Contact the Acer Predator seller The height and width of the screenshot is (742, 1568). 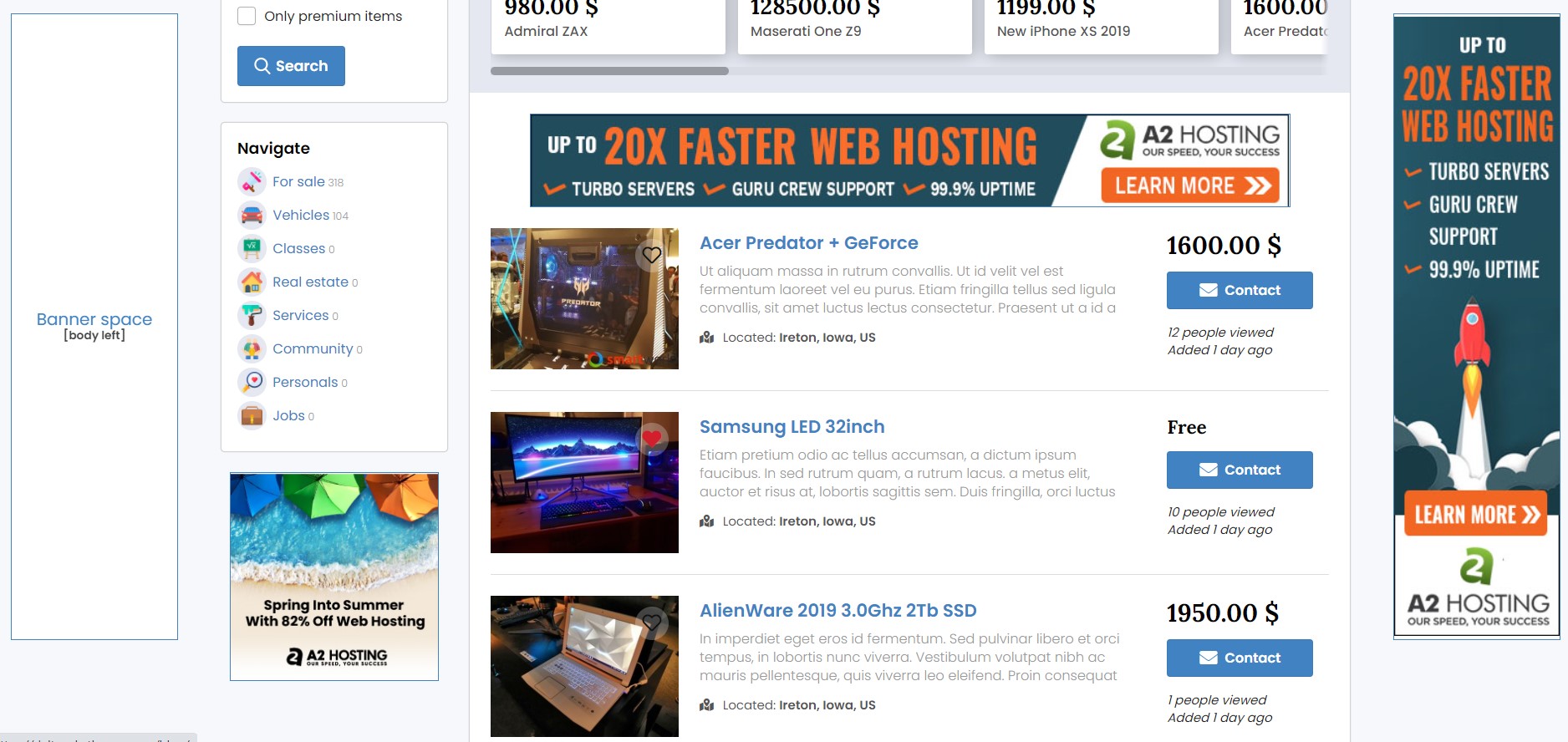click(1240, 290)
